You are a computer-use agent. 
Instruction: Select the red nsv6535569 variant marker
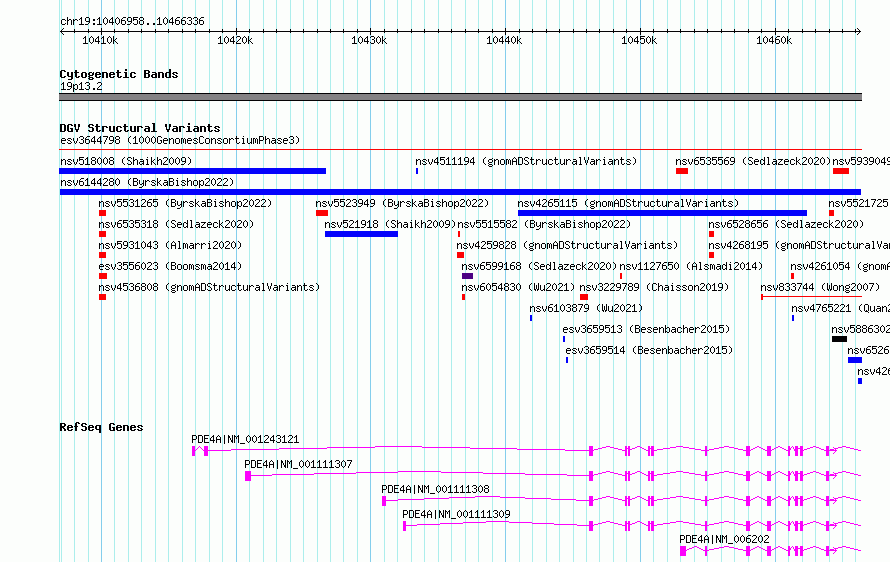(682, 171)
